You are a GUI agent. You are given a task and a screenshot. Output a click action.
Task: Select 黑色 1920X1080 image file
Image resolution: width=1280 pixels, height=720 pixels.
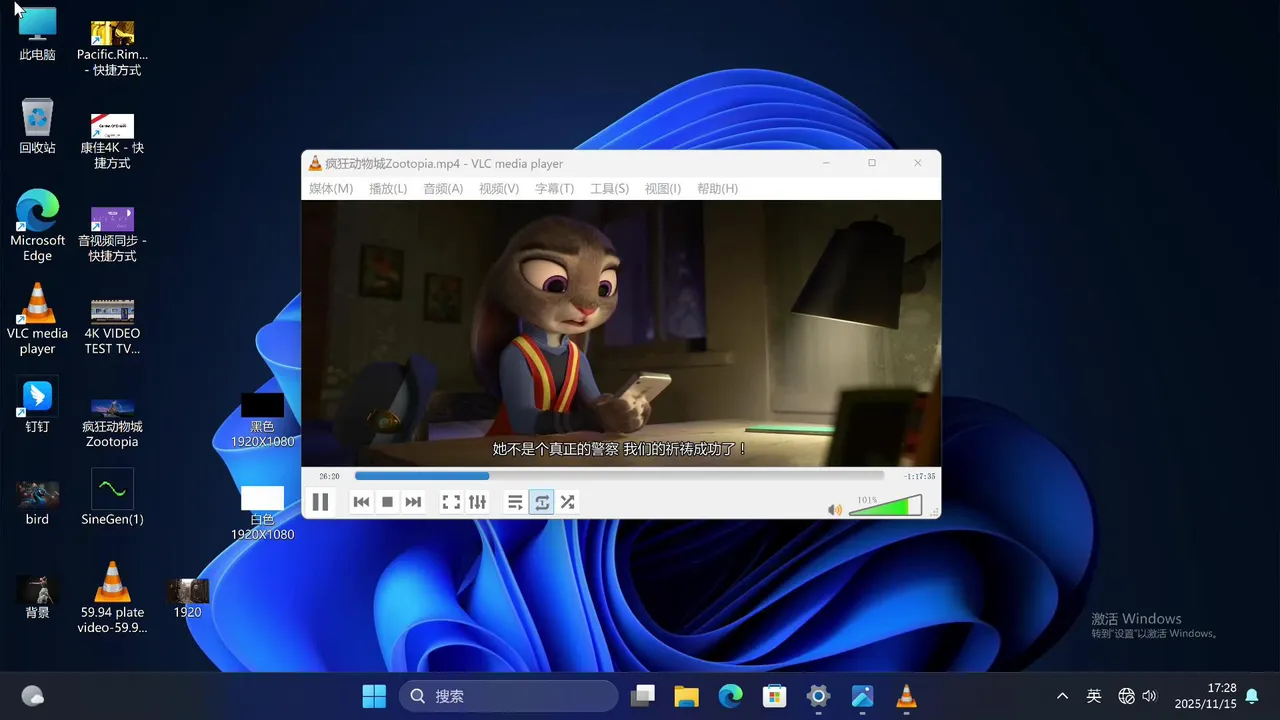(x=262, y=420)
